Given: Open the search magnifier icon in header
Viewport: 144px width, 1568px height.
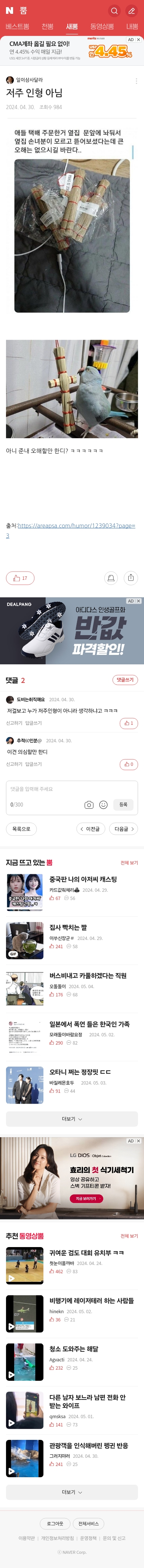Looking at the screenshot, I should [114, 10].
